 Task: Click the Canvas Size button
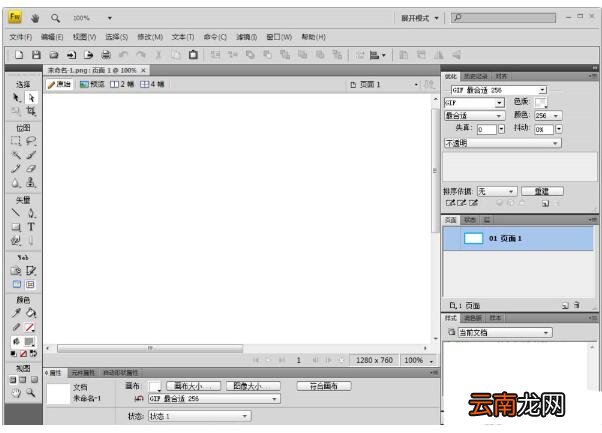click(x=194, y=386)
